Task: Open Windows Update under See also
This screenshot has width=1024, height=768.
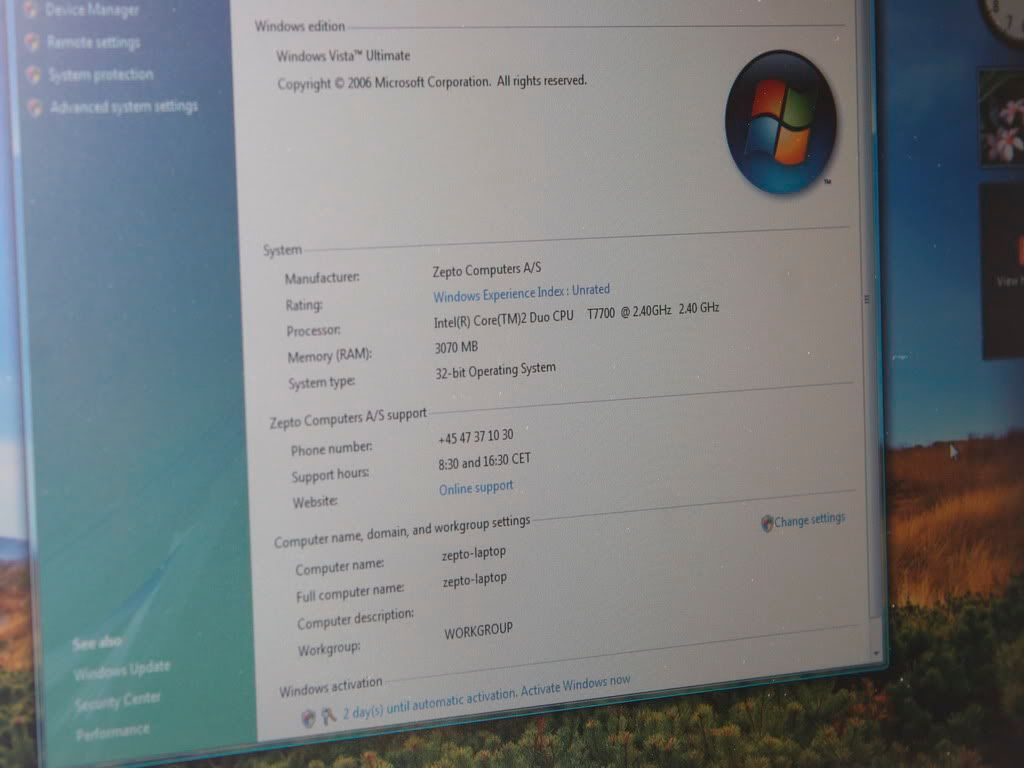Action: coord(122,669)
